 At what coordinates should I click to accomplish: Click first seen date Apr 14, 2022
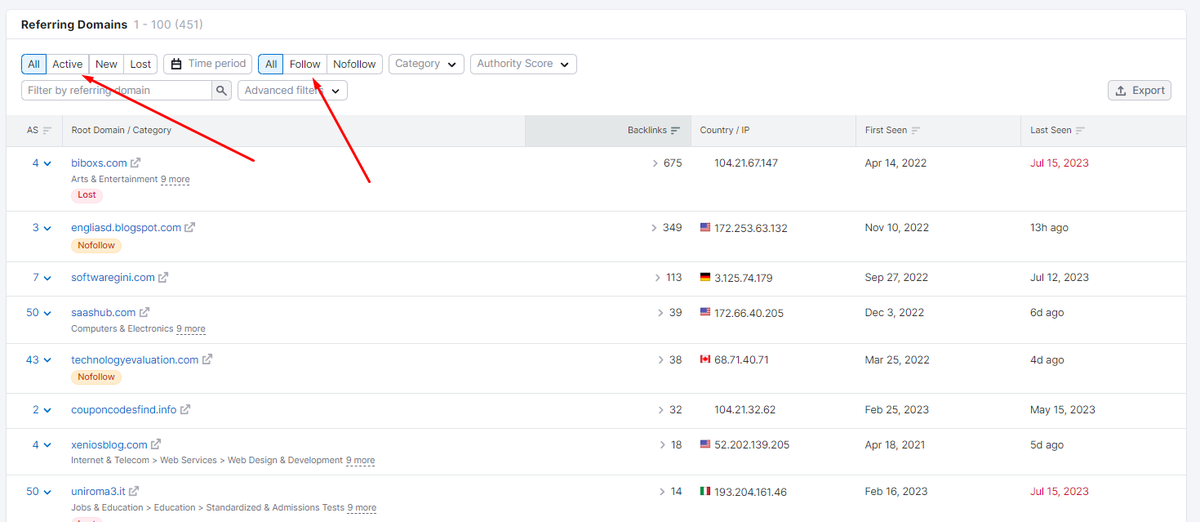point(896,163)
